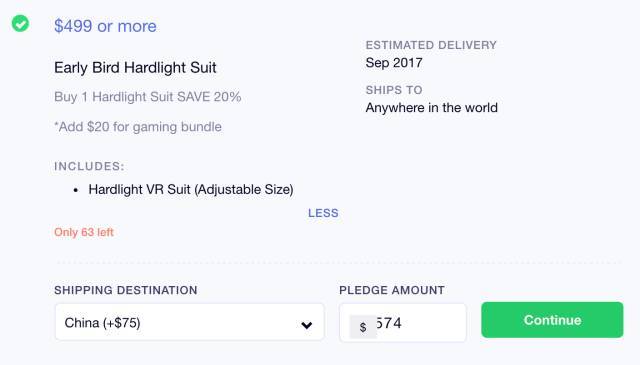
Task: Click into the pledge amount field
Action: coord(402,323)
